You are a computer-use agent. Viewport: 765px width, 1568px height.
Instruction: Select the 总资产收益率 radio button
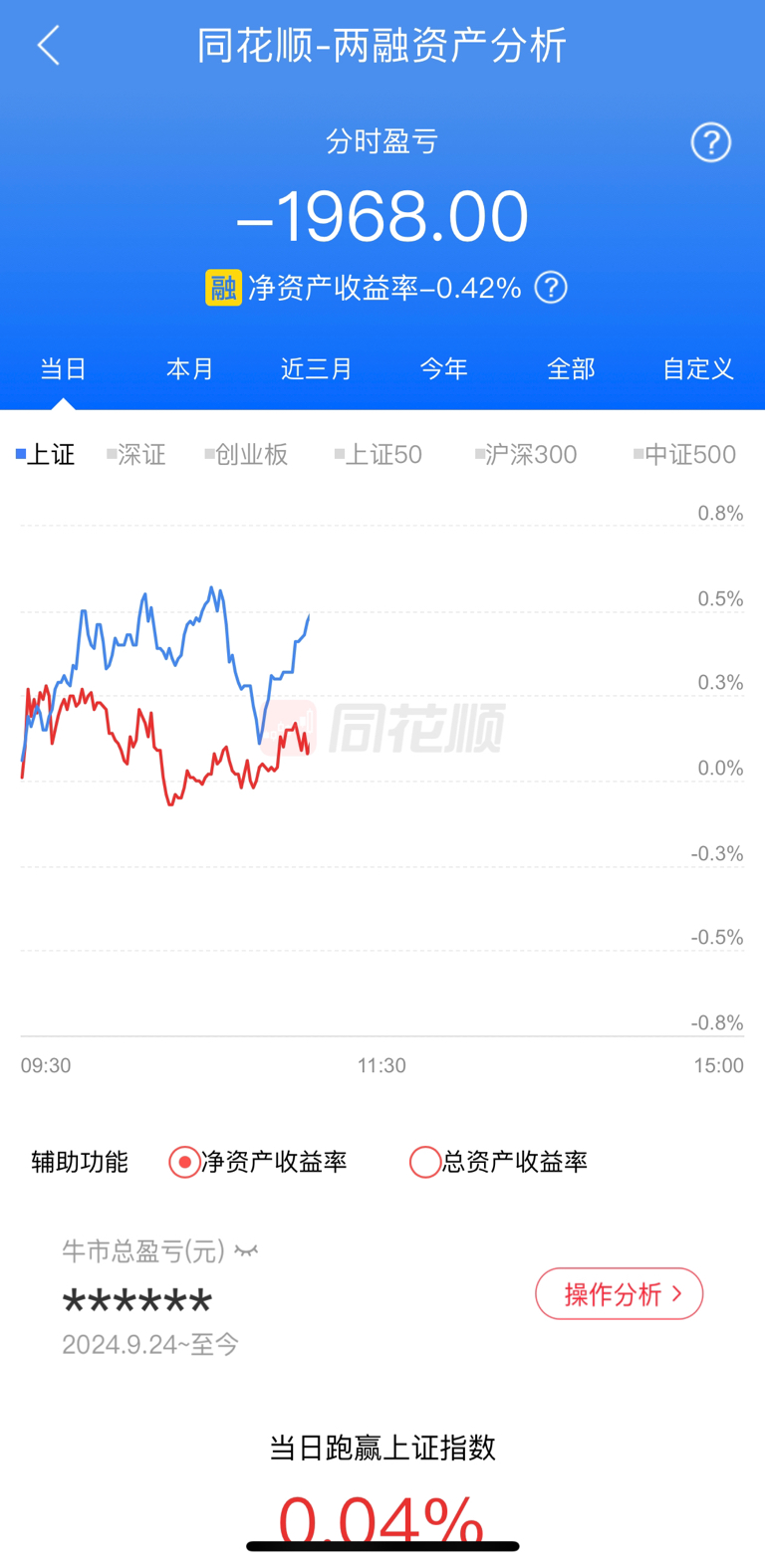point(425,1162)
